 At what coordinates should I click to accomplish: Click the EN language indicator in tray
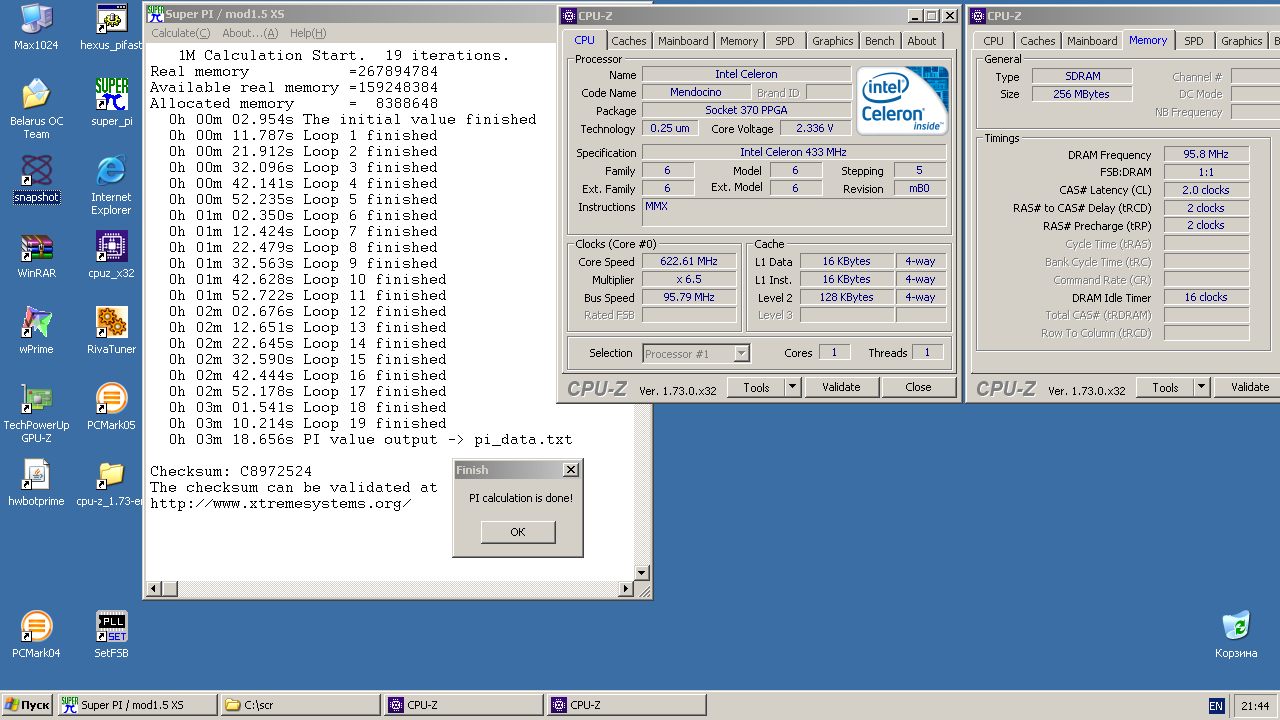1216,705
